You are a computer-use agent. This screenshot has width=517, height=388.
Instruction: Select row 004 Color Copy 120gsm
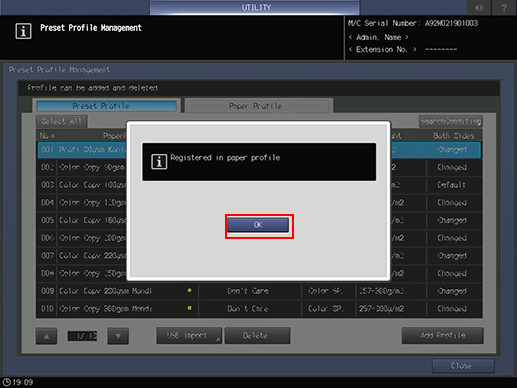[259, 203]
